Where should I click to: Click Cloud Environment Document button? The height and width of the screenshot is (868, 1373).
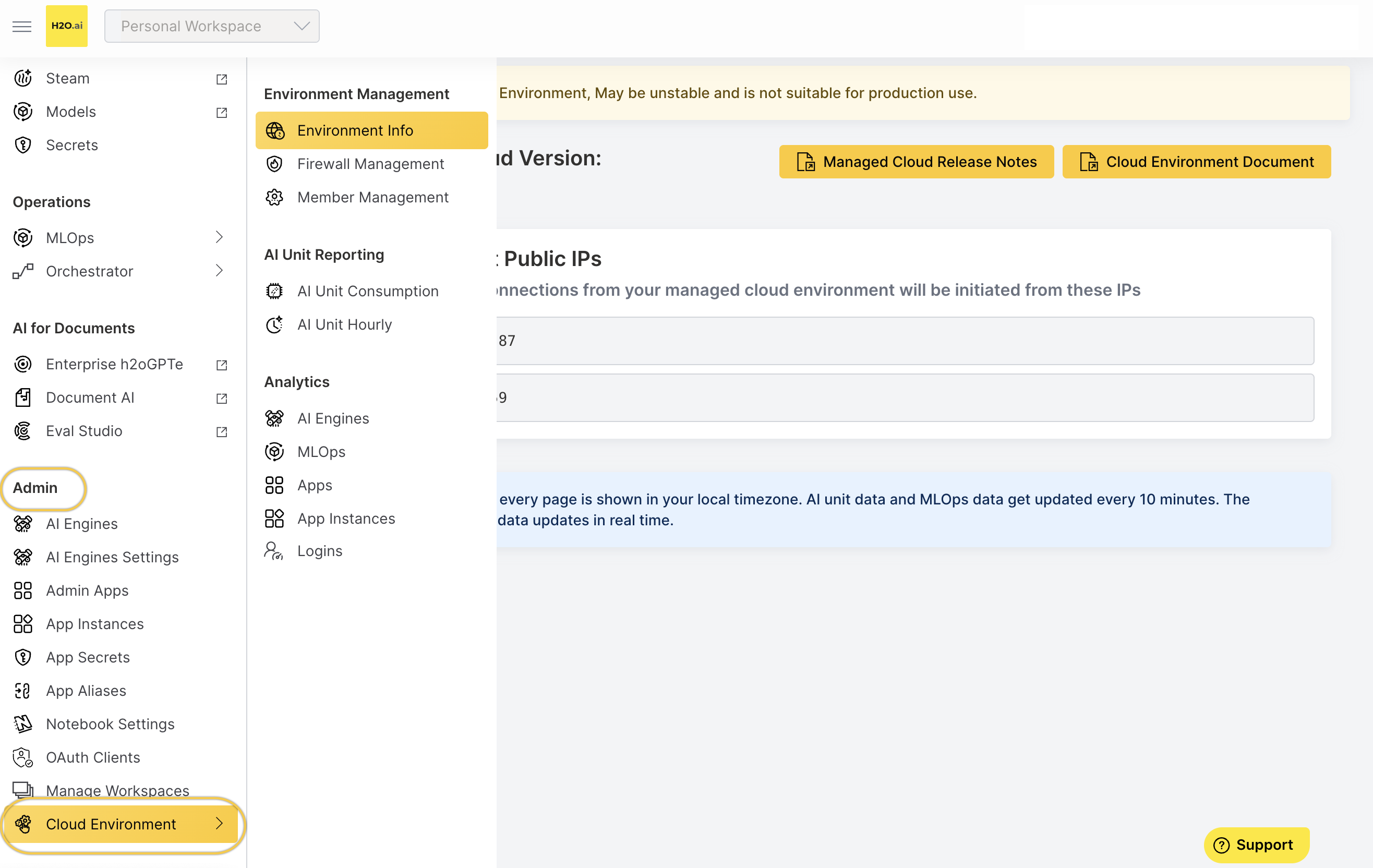[x=1196, y=162]
